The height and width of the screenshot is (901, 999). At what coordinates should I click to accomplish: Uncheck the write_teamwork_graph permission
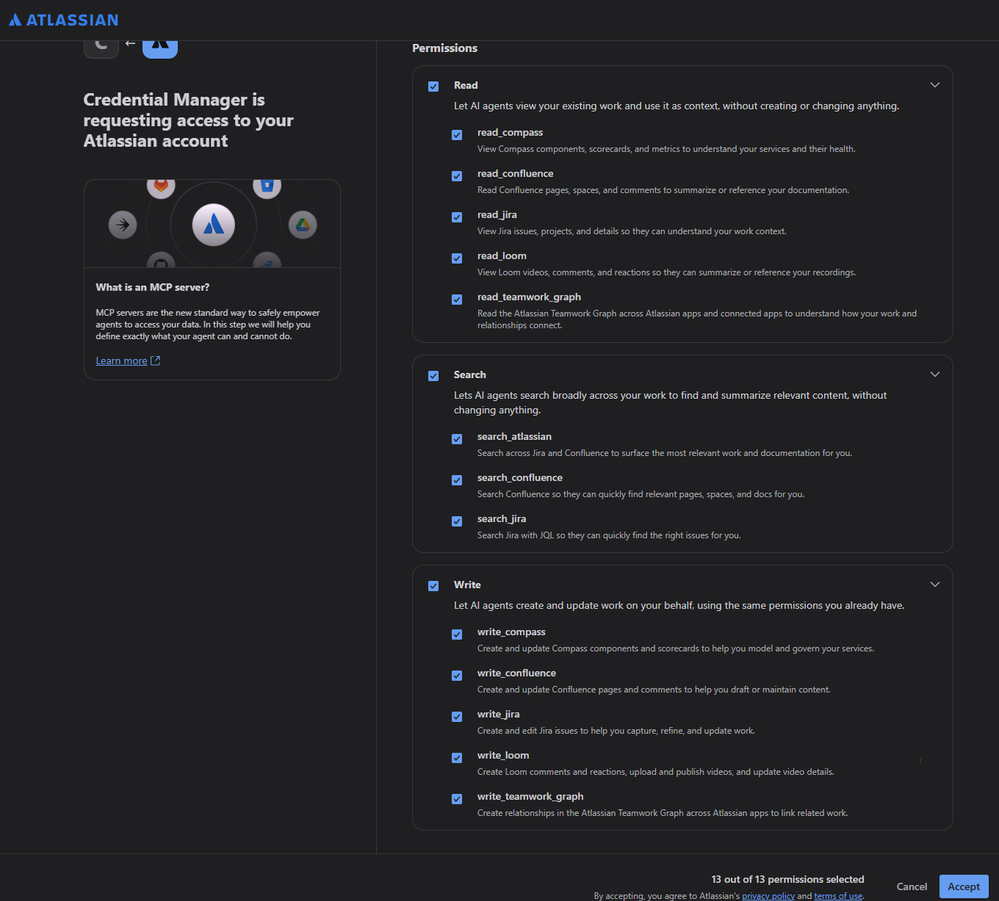tap(457, 799)
